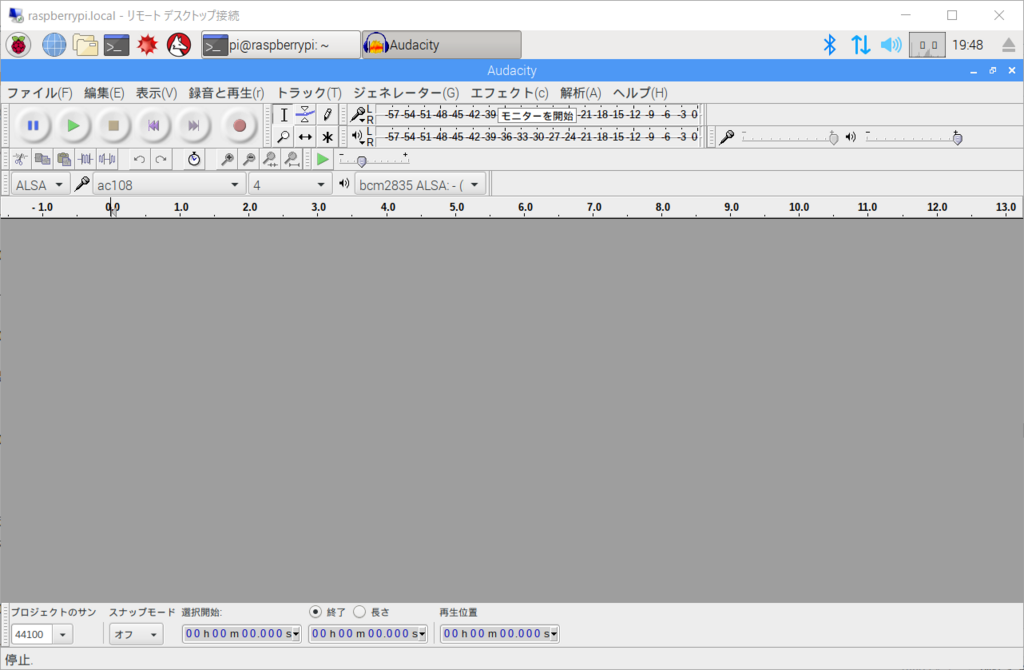
Task: Open the ファイル(F) menu
Action: point(39,93)
